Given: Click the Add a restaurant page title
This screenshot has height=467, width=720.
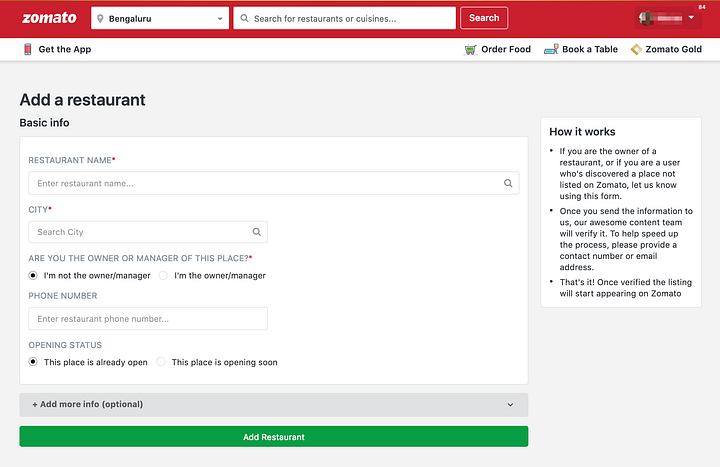Looking at the screenshot, I should tap(82, 100).
